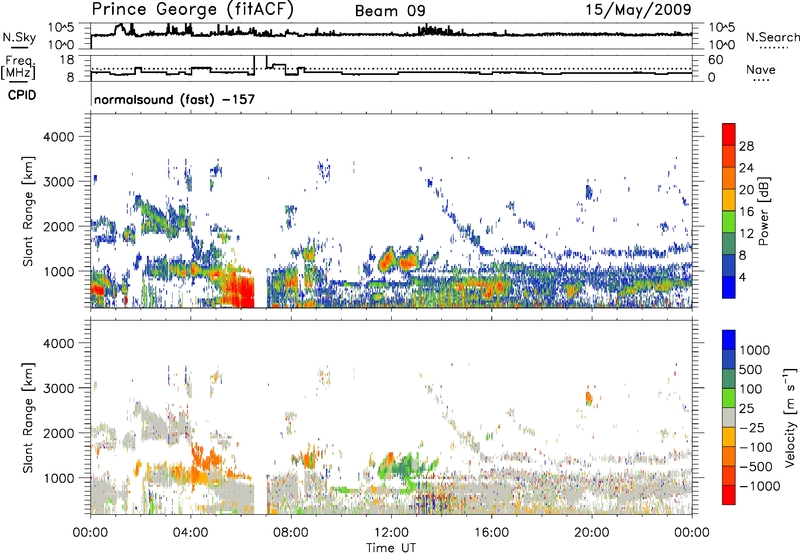
Task: Click the gray -25 to 25 Velocity color bar segment
Action: [x=729, y=418]
